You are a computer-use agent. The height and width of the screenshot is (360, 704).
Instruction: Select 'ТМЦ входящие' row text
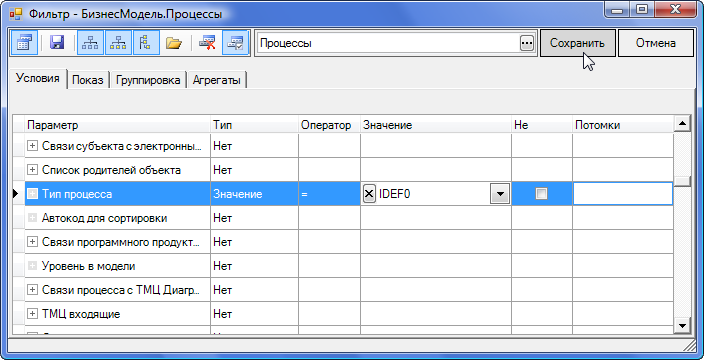81,314
